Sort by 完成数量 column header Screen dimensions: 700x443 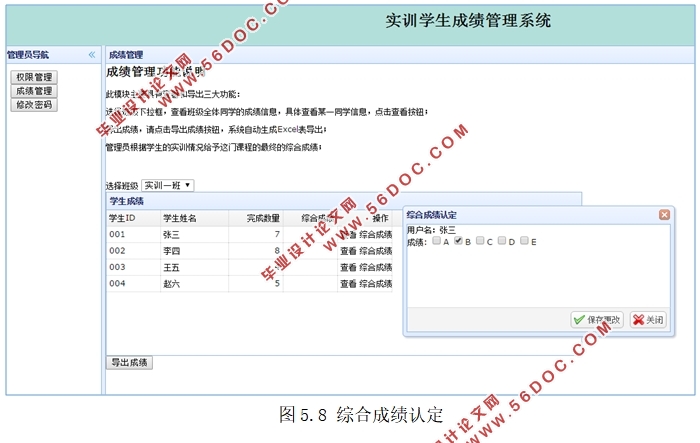tap(255, 218)
